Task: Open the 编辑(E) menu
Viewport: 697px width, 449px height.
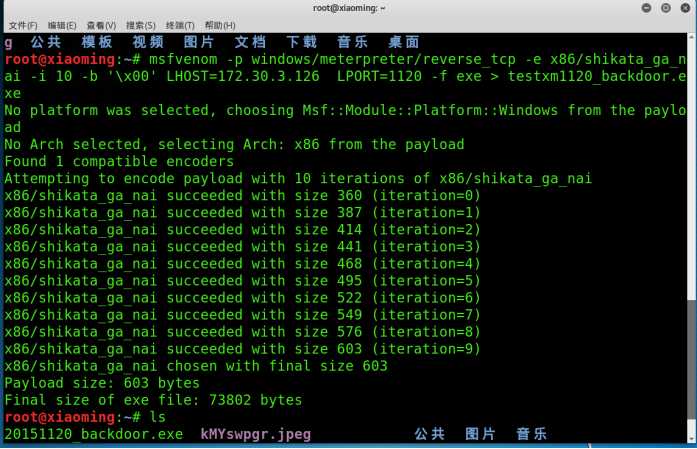Action: coord(62,25)
